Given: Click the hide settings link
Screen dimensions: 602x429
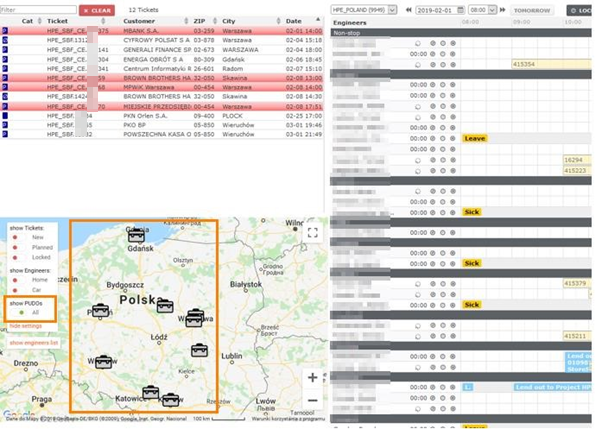Looking at the screenshot, I should 26,326.
